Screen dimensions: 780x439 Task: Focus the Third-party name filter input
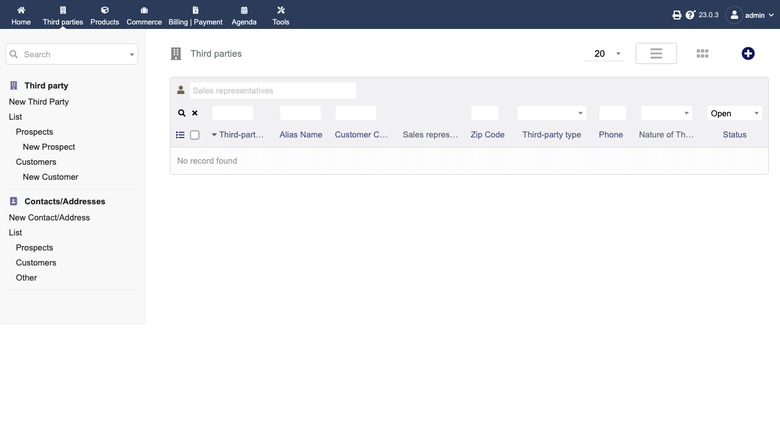click(232, 113)
